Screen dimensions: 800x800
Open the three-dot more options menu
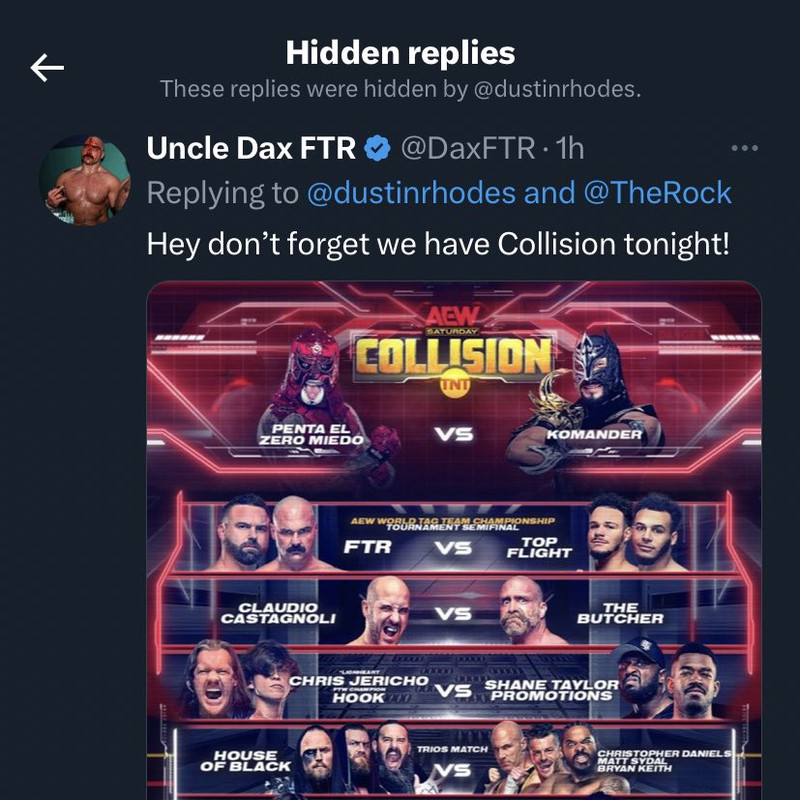coord(744,148)
